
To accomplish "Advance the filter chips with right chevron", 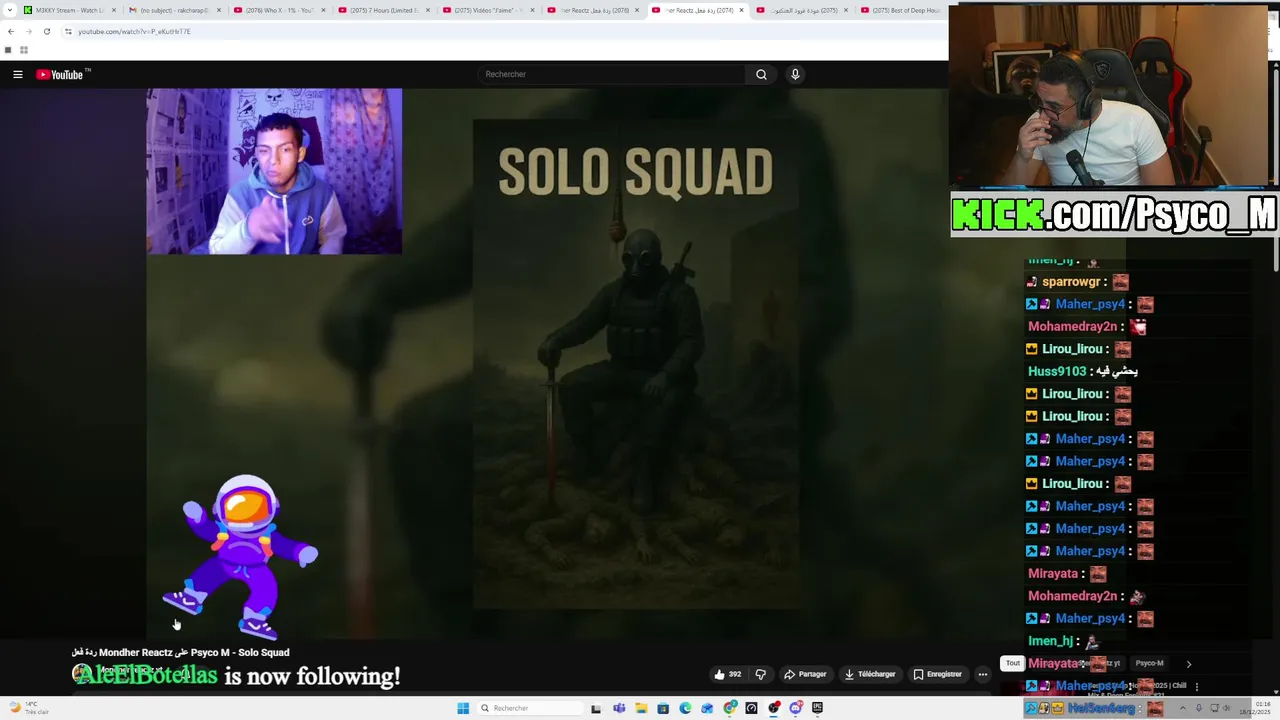I will [1188, 663].
